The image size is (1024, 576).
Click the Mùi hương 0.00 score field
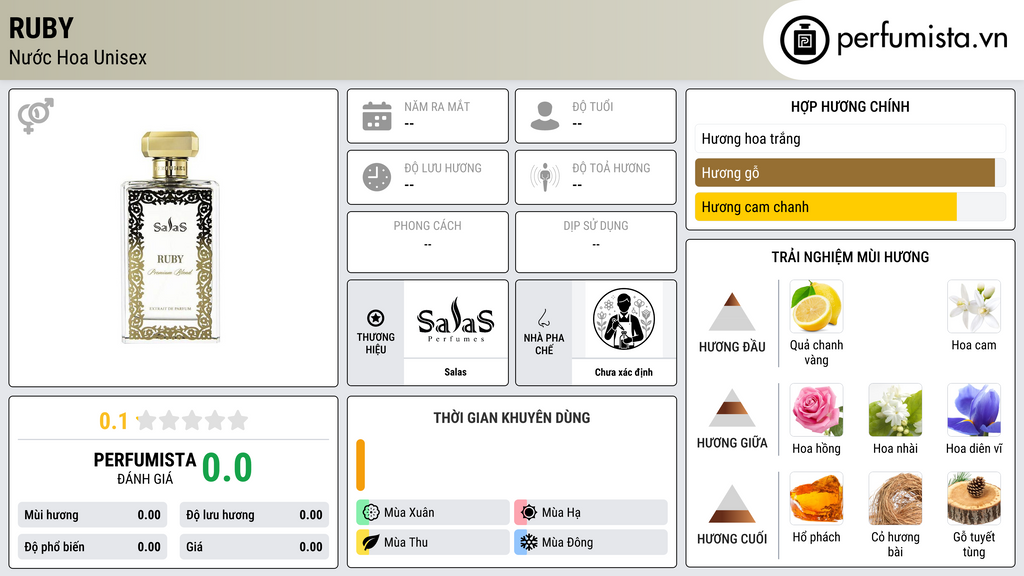click(x=93, y=515)
